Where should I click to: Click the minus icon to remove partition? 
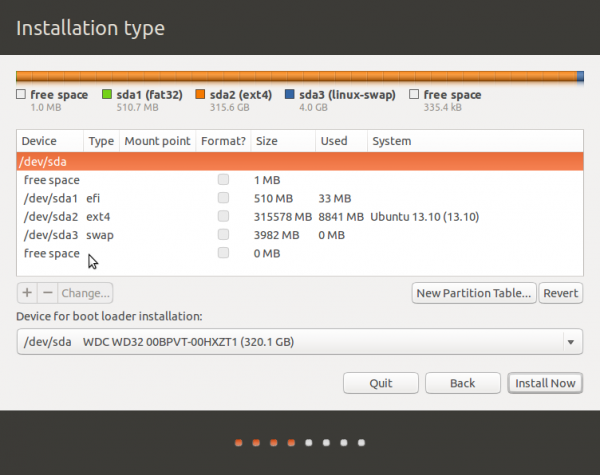[47, 293]
